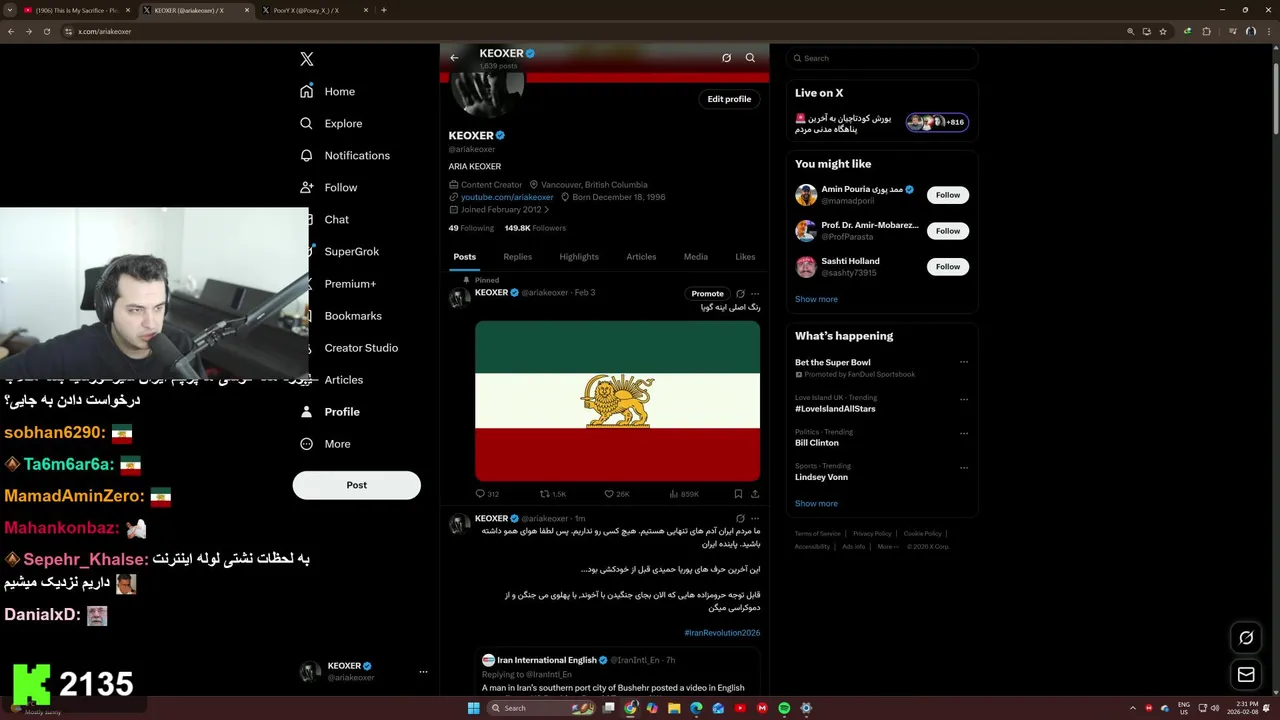Switch to the PooryX browser tab
This screenshot has width=1280, height=720.
tap(315, 10)
